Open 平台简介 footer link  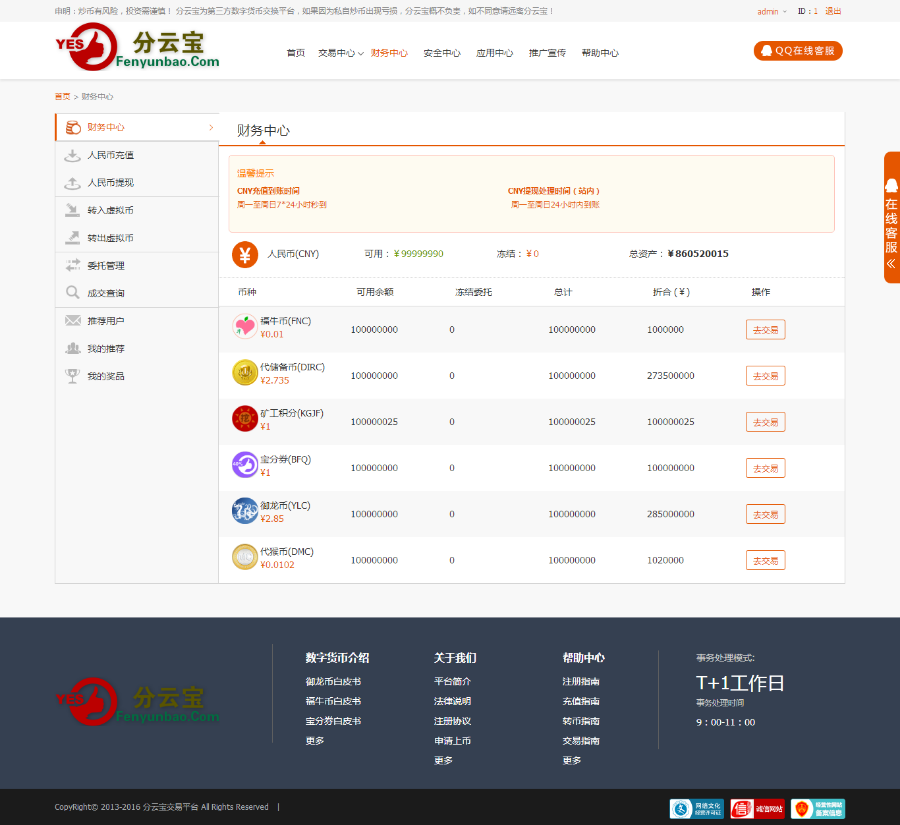[452, 681]
